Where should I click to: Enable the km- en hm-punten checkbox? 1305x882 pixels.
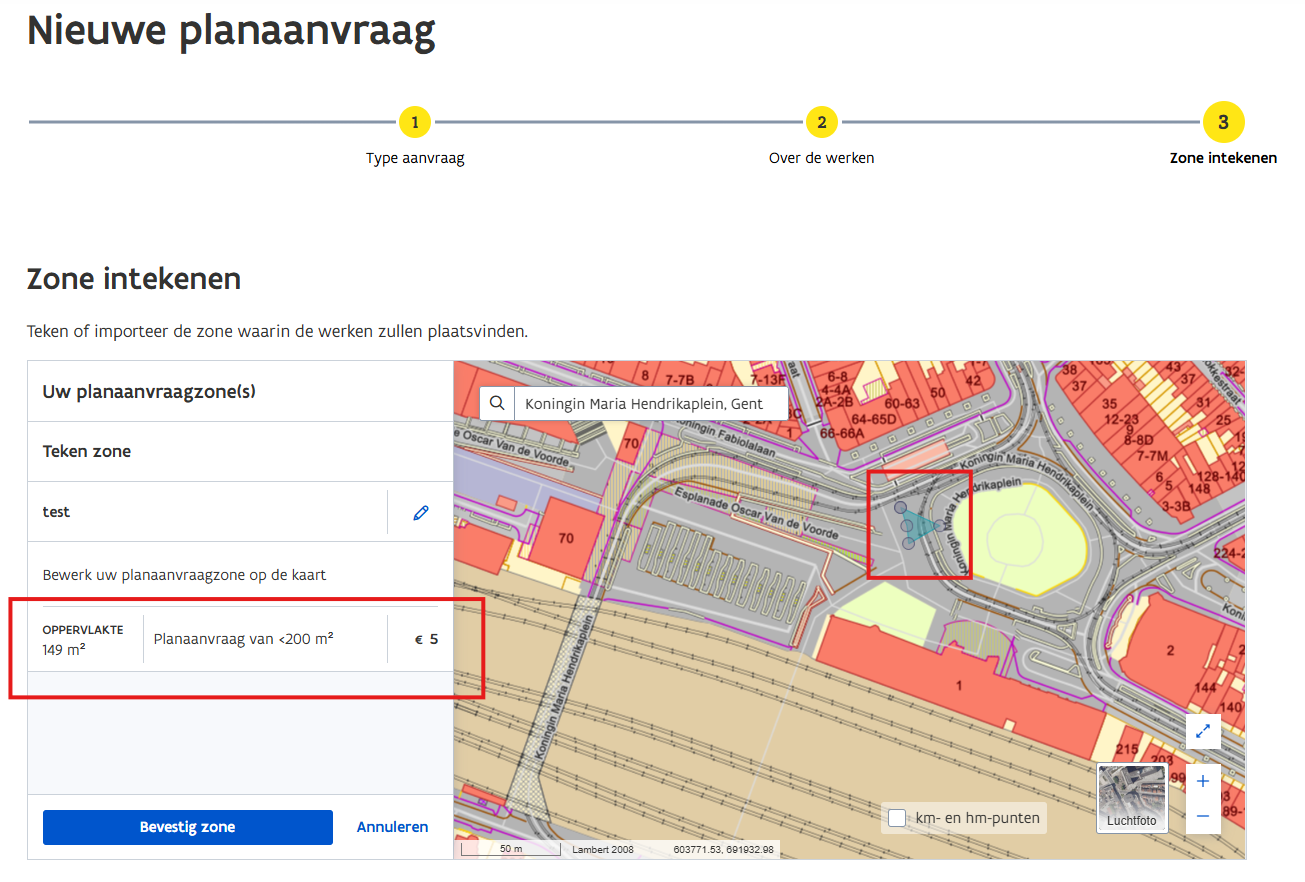897,818
